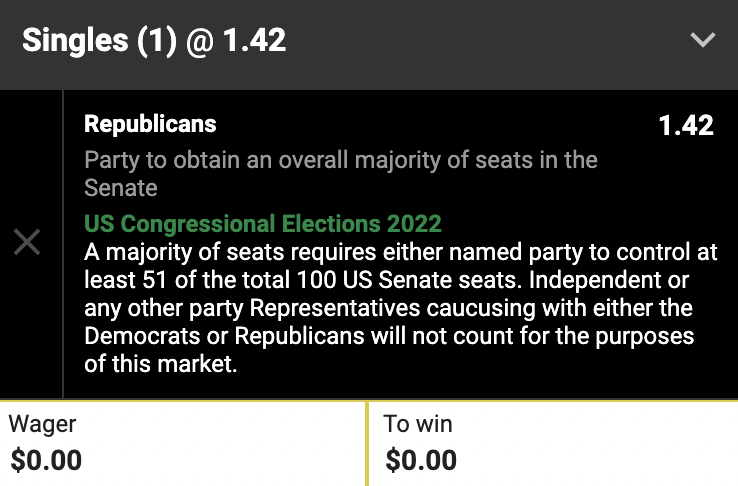Click the To win label text

click(x=418, y=424)
